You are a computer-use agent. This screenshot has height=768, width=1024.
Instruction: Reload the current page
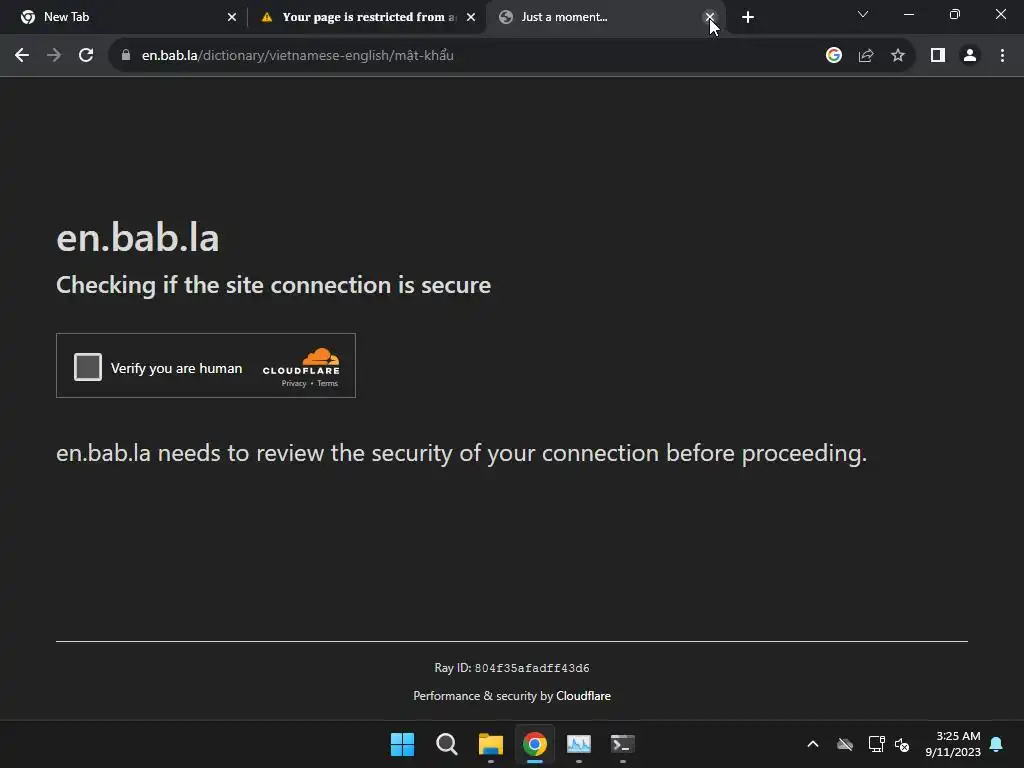click(86, 56)
